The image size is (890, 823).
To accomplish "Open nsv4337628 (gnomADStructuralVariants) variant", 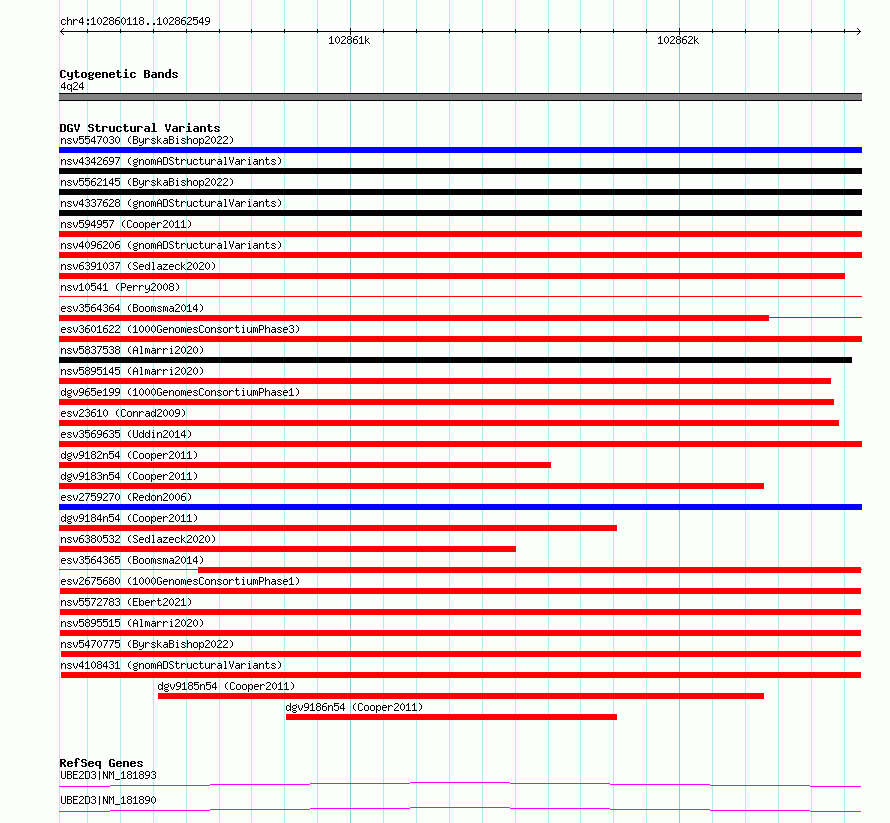I will click(x=171, y=203).
